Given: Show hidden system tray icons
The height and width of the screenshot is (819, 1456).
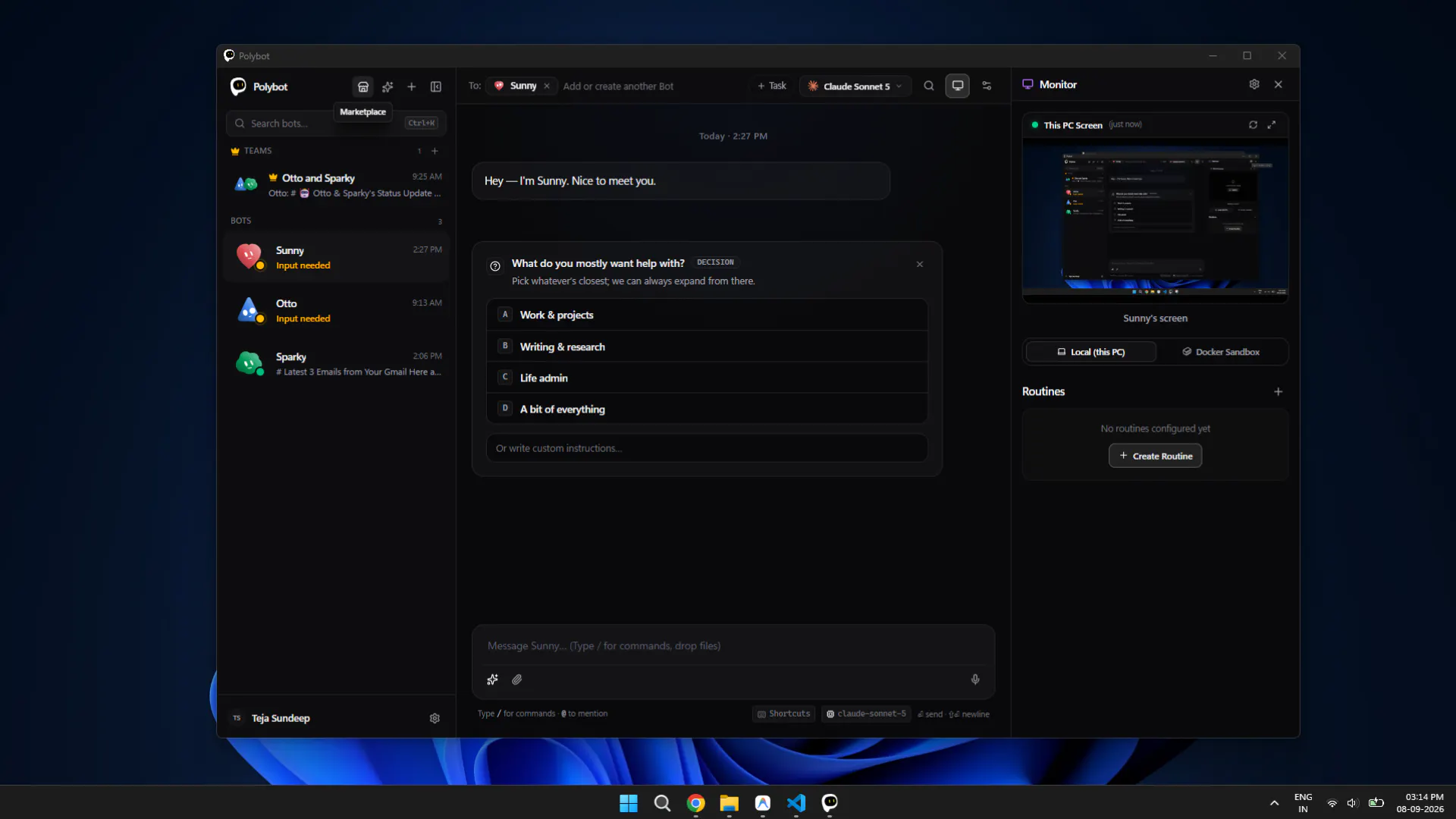Looking at the screenshot, I should [x=1274, y=803].
